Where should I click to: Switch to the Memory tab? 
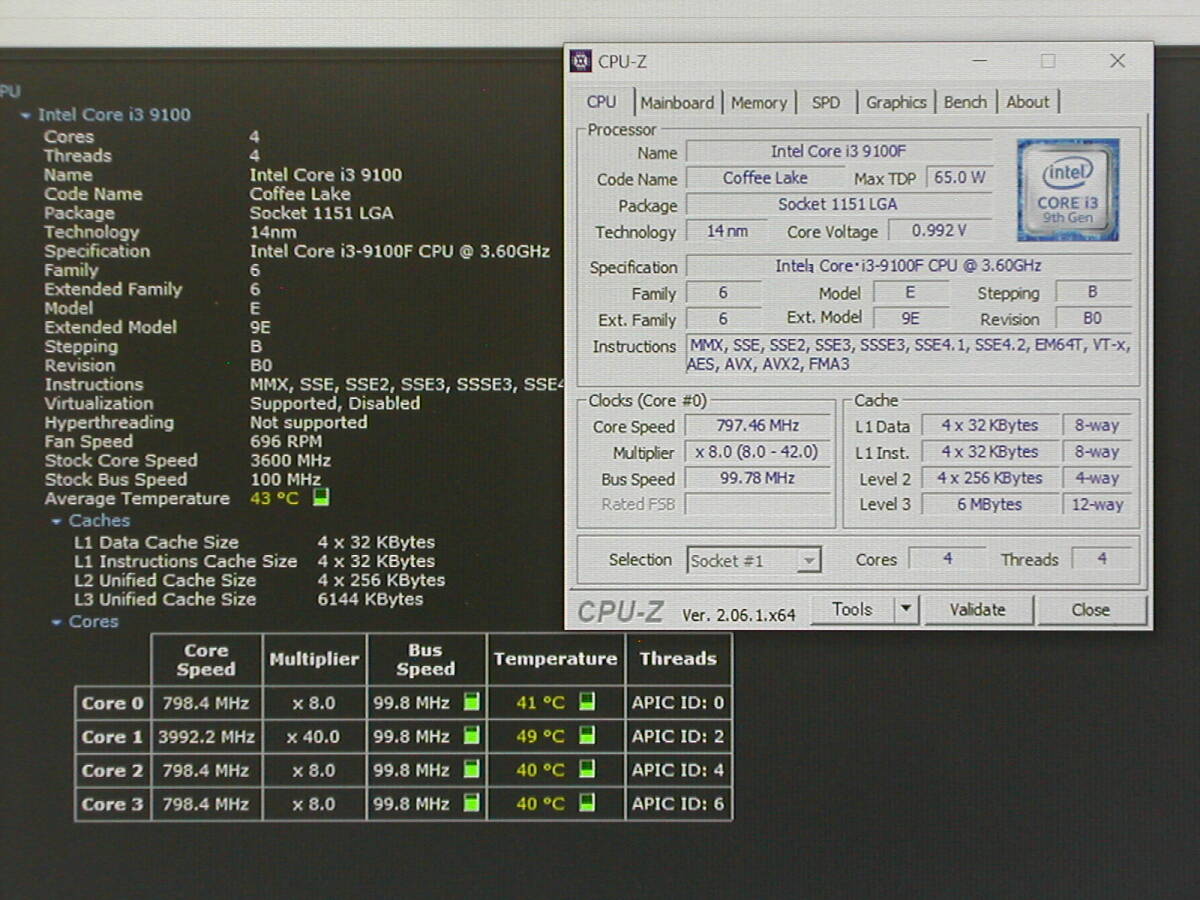pos(758,102)
